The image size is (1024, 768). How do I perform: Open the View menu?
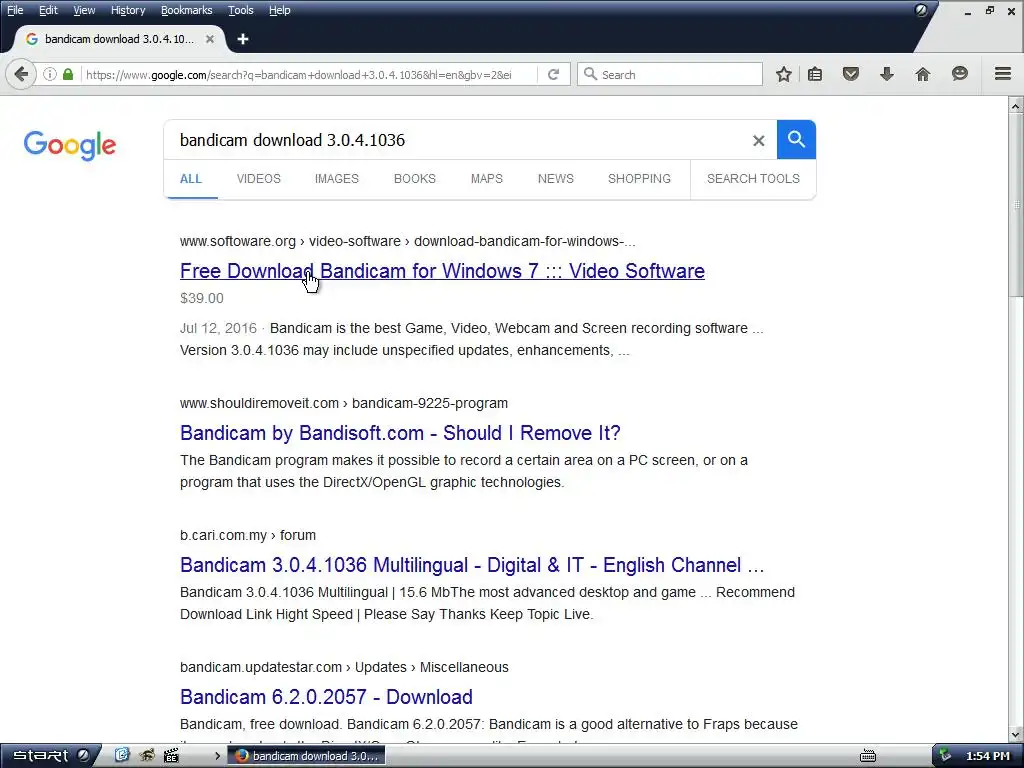pos(84,10)
